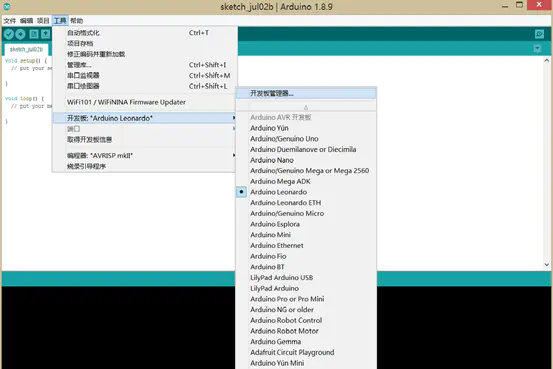Select Arduino Robot Motor board
This screenshot has width=553, height=369.
point(306,331)
